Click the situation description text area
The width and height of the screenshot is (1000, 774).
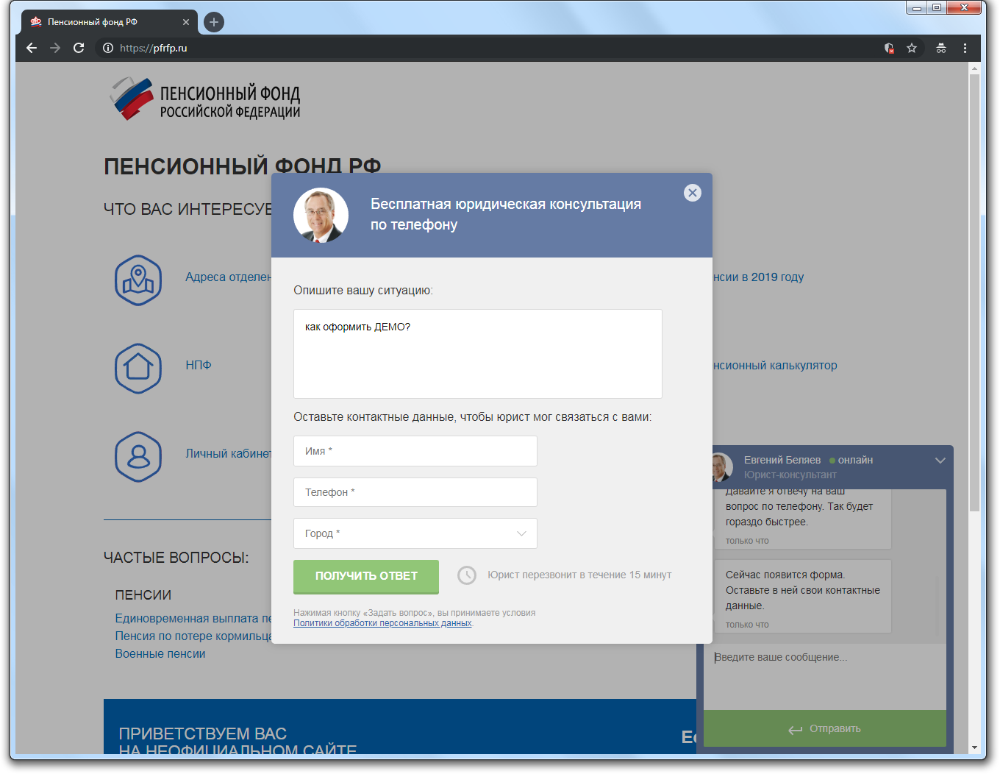[477, 354]
